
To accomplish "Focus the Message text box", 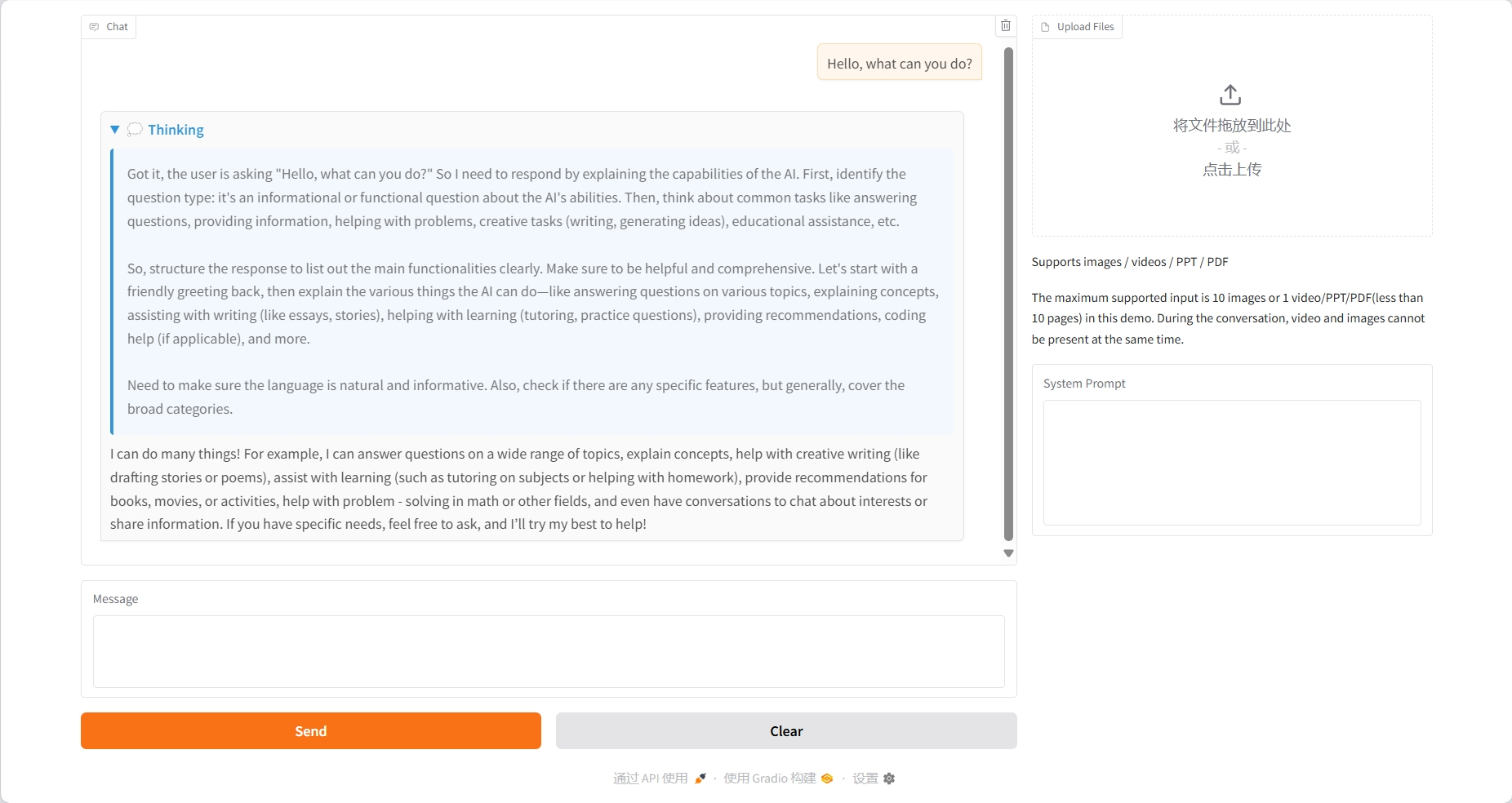I will pos(549,651).
